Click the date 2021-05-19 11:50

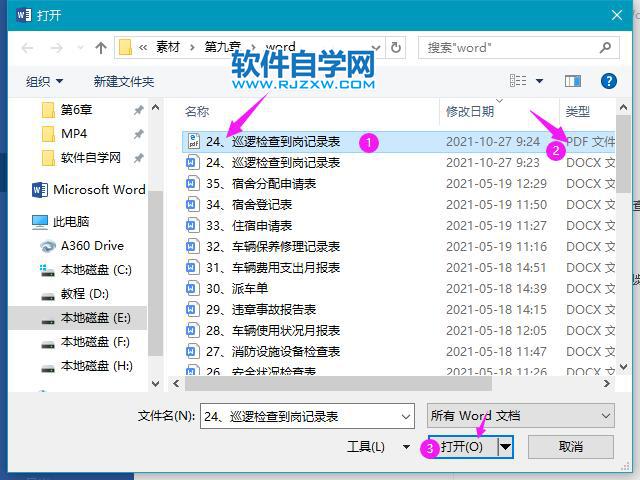coord(496,204)
